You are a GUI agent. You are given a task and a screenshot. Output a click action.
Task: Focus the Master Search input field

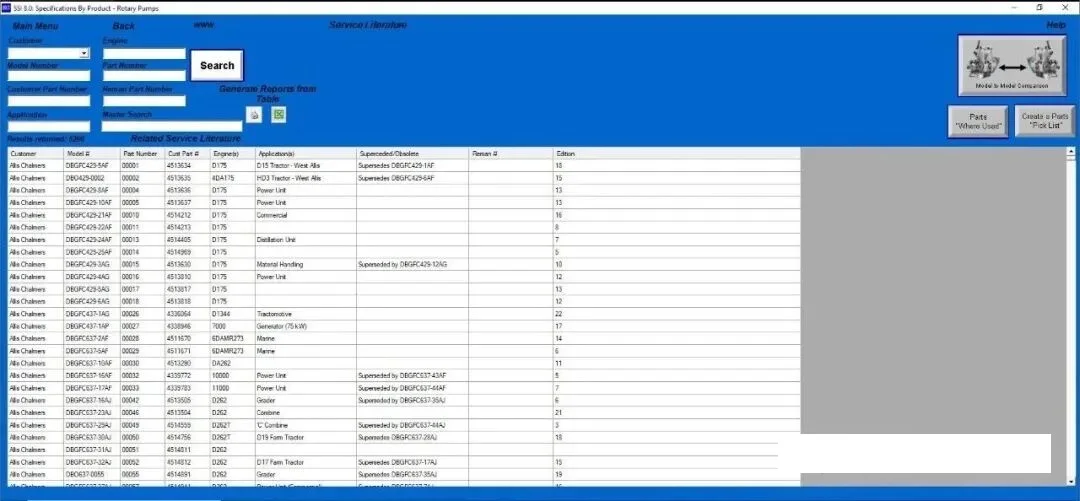(172, 126)
